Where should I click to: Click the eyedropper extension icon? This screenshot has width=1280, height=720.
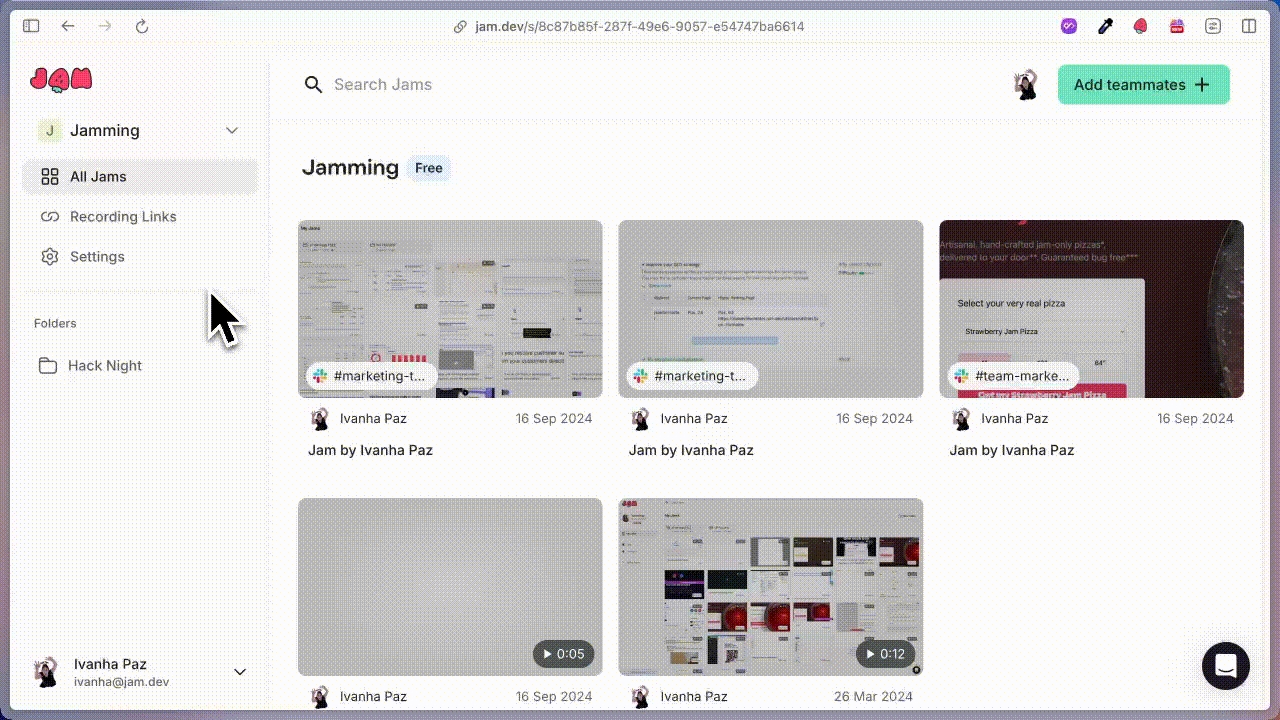coord(1105,27)
